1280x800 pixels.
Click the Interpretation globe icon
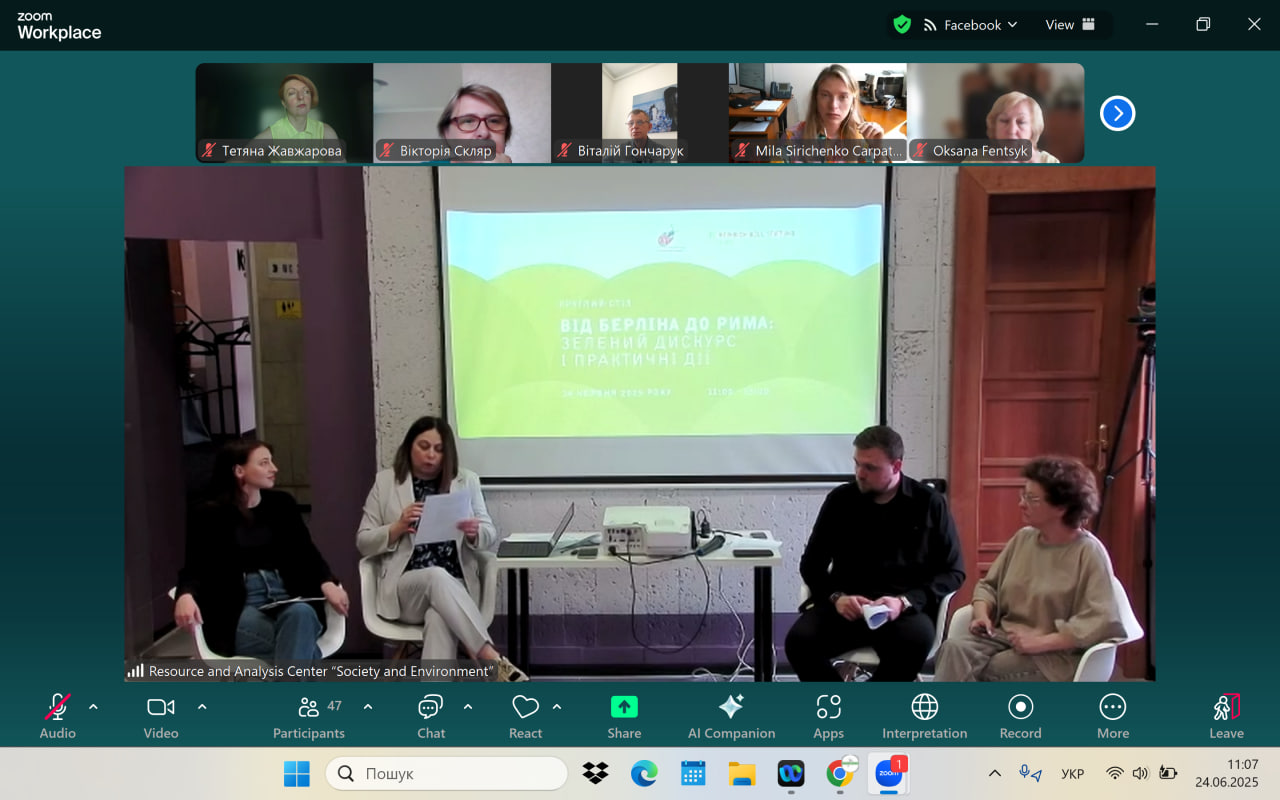pos(924,708)
